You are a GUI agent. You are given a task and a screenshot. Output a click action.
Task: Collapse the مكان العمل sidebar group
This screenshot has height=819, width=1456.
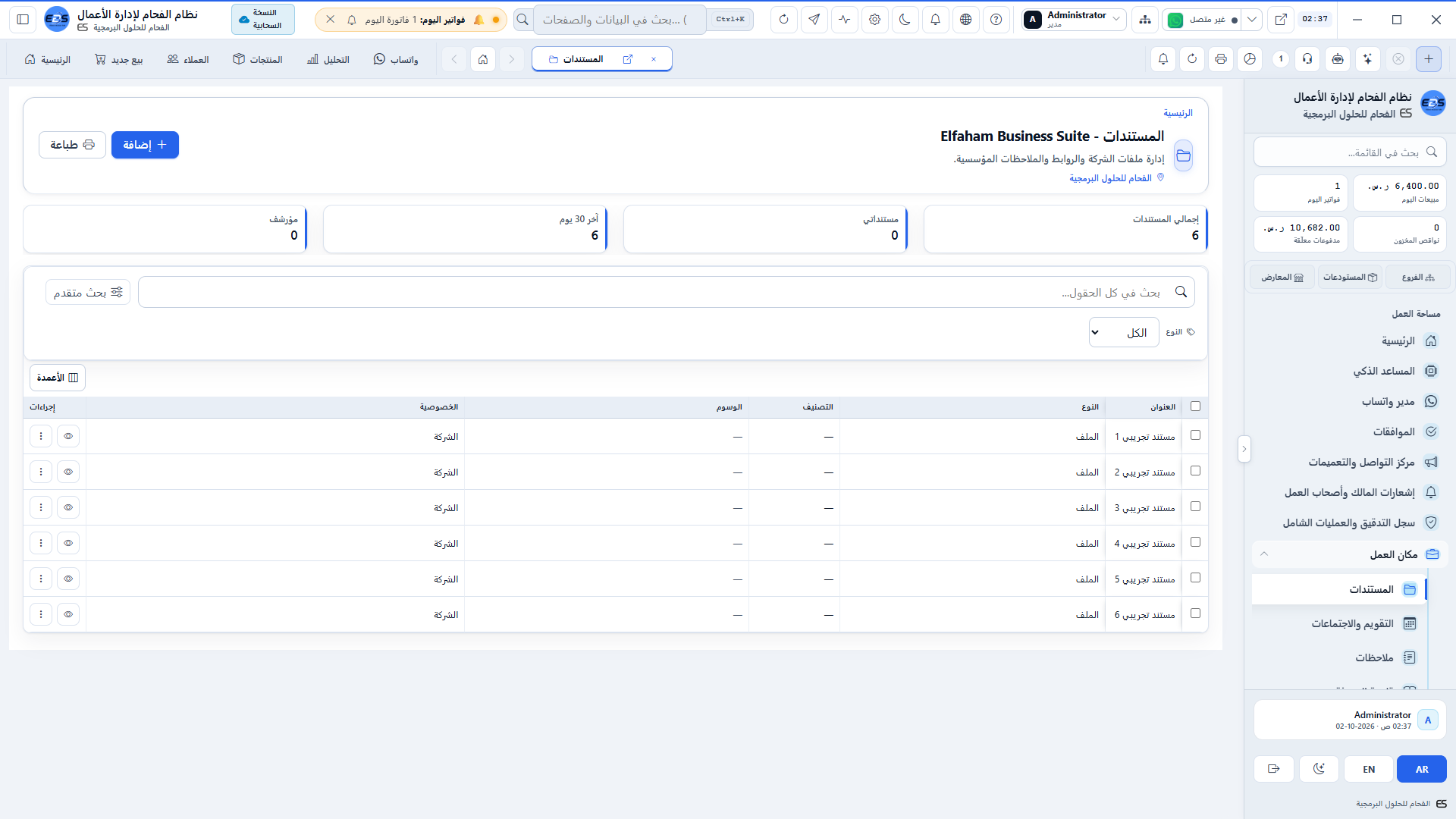point(1350,554)
